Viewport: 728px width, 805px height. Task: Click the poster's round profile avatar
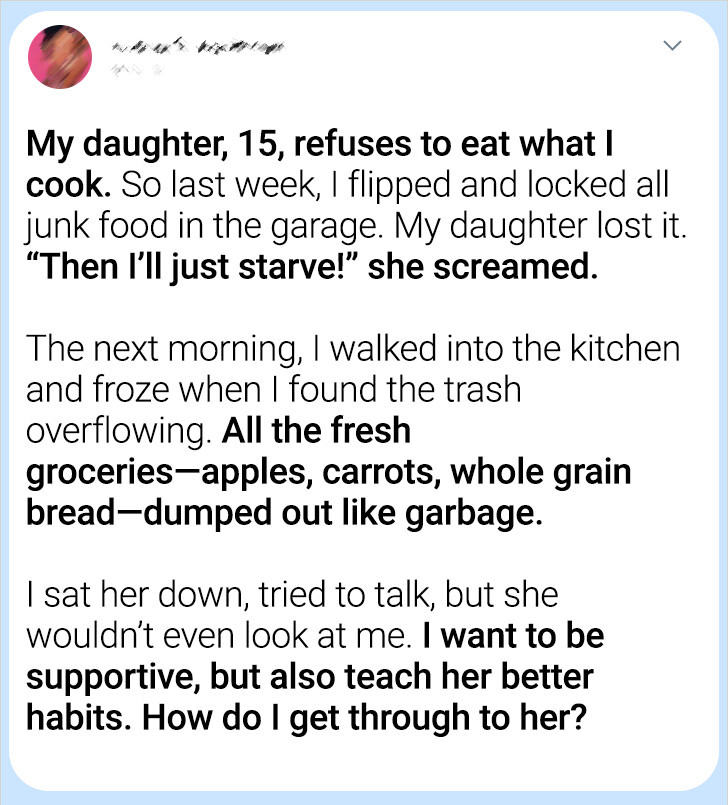click(x=61, y=53)
